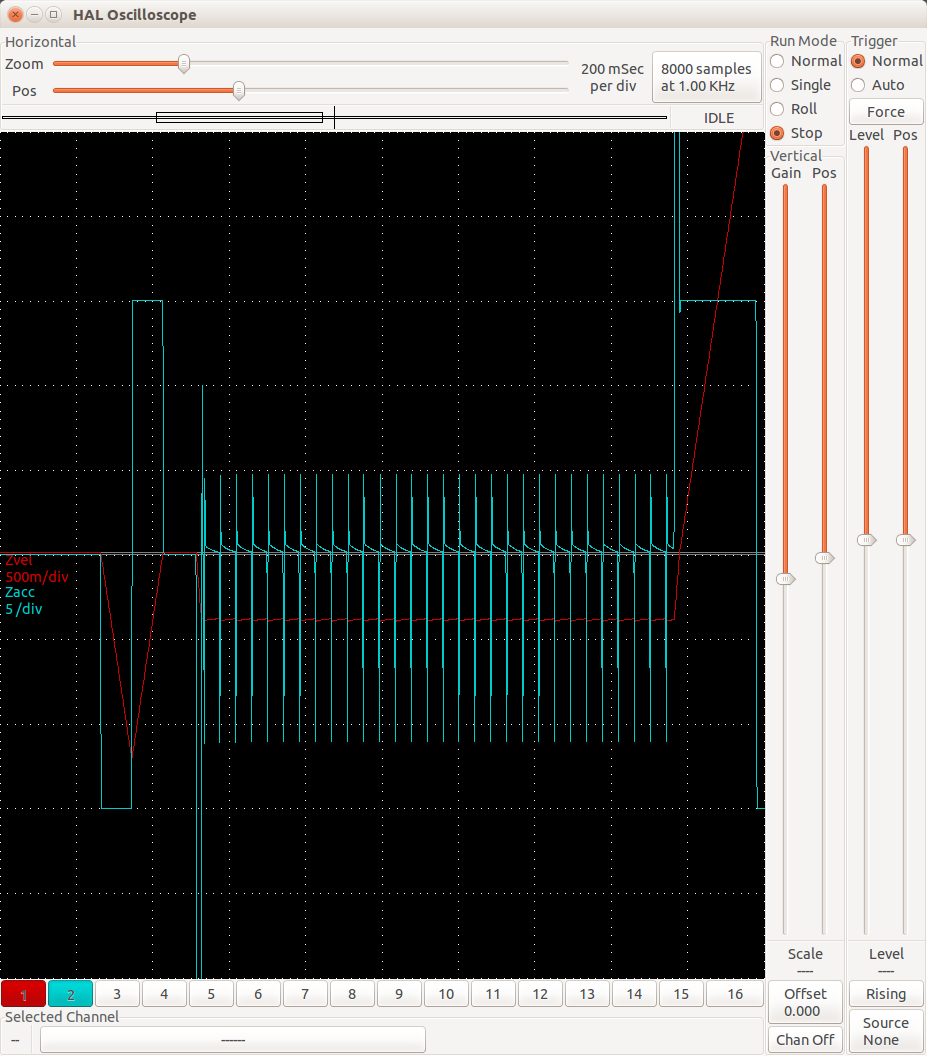Click the 500m/div scale text

(x=38, y=577)
